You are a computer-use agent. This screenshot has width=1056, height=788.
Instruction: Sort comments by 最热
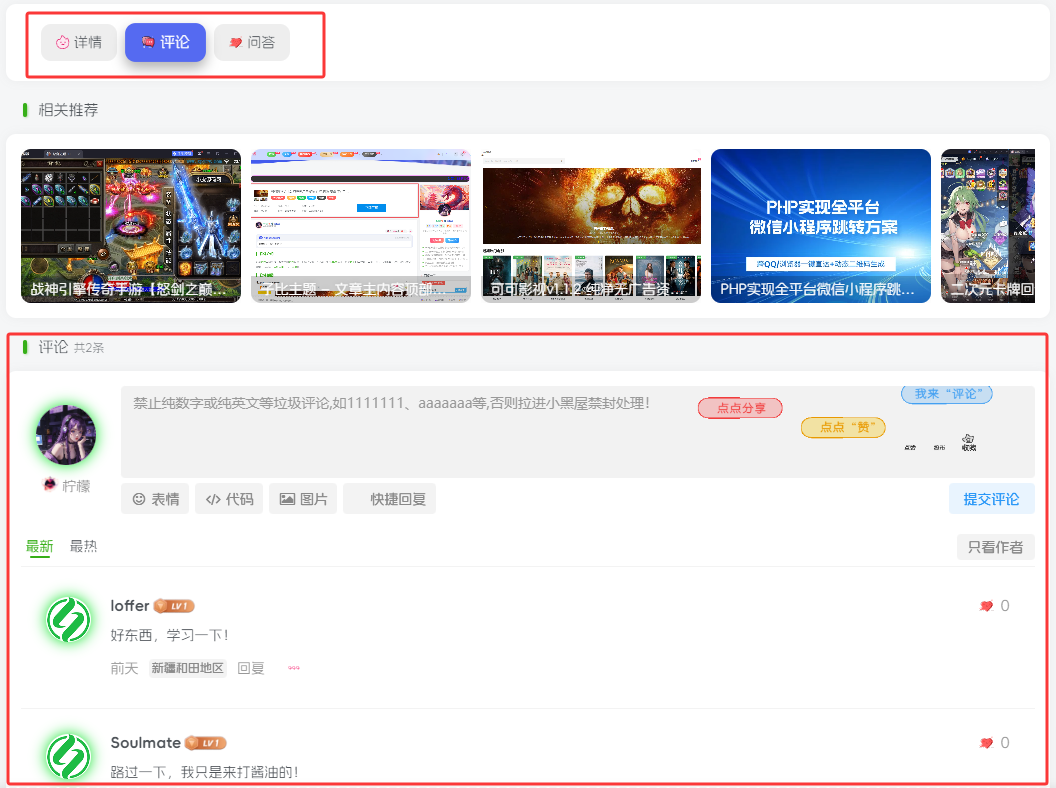(83, 546)
